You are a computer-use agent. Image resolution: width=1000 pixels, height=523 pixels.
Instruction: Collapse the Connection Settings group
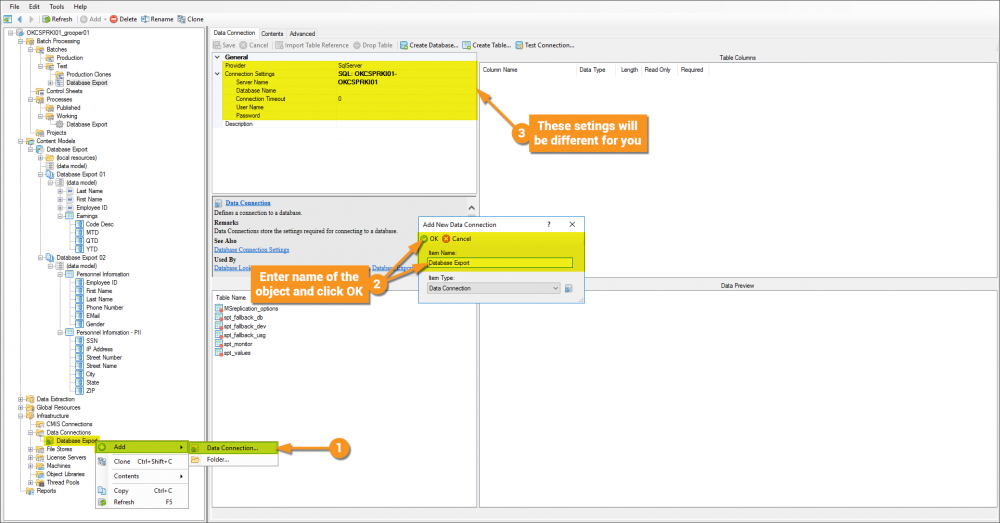point(217,74)
